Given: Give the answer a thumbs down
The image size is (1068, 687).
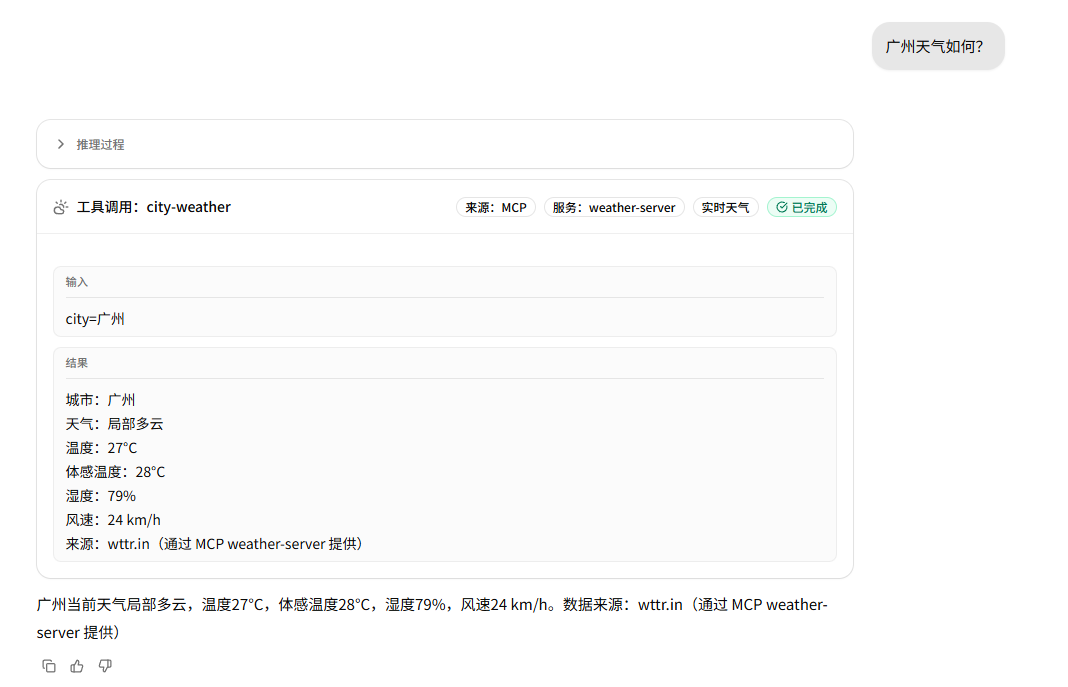Looking at the screenshot, I should (x=105, y=666).
